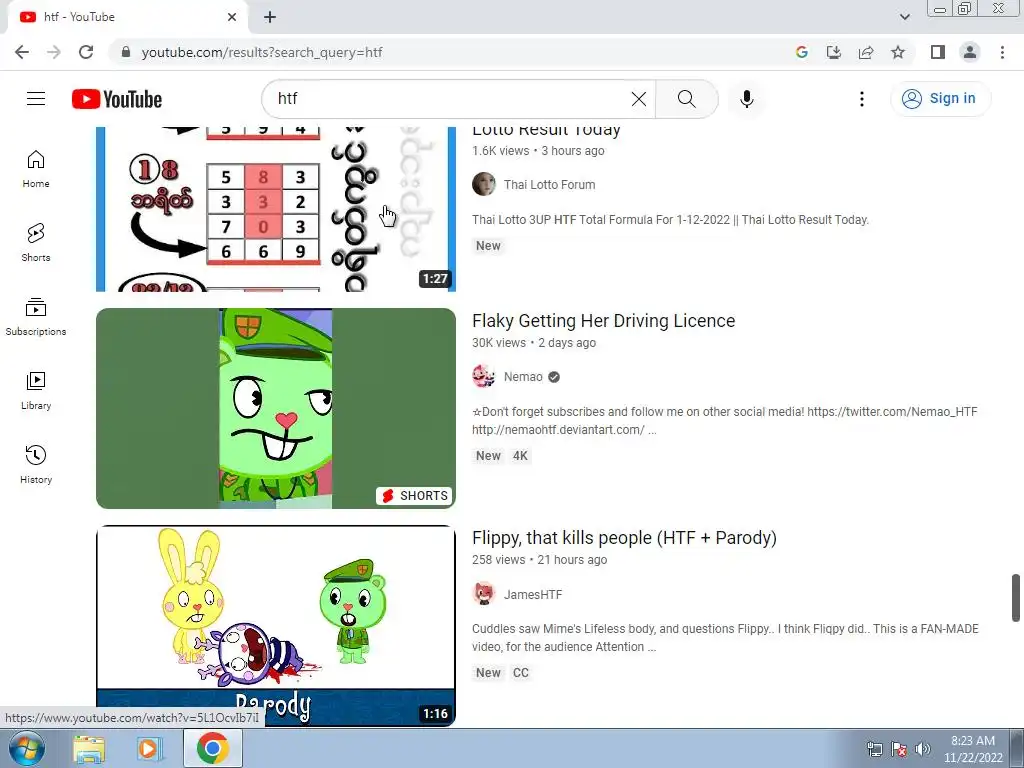The height and width of the screenshot is (768, 1024).
Task: Open Flippy, that kills people video title
Action: [624, 538]
